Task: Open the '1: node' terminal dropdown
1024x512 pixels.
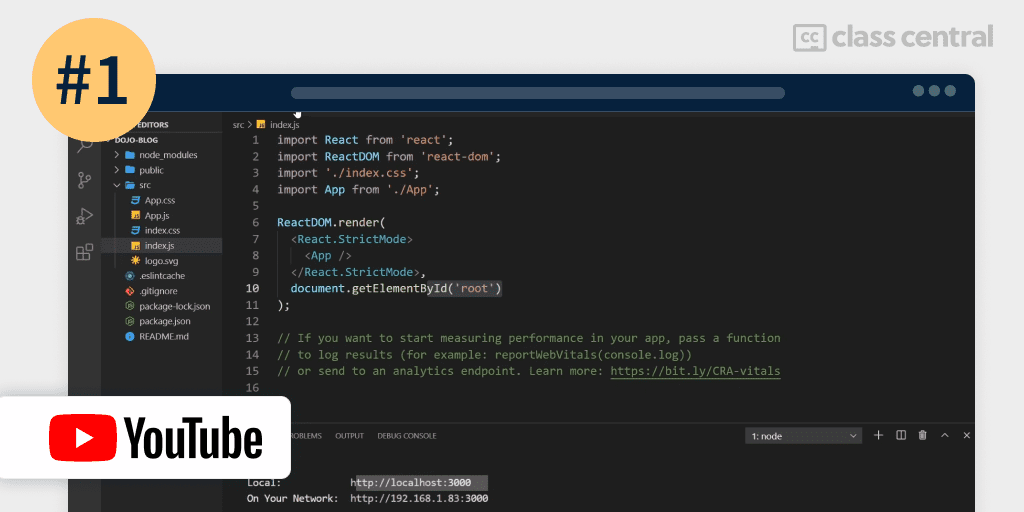Action: tap(803, 436)
